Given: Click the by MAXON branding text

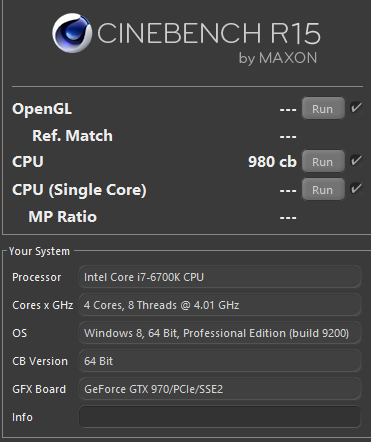Looking at the screenshot, I should pos(278,58).
